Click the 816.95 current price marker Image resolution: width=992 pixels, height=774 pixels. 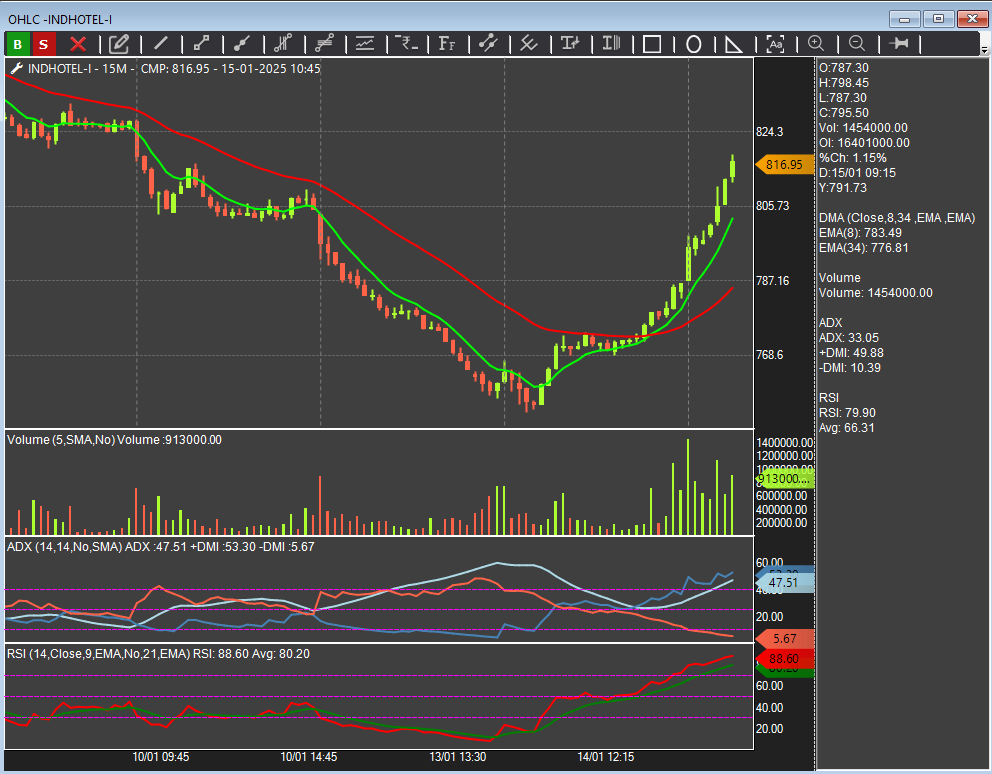pos(784,165)
